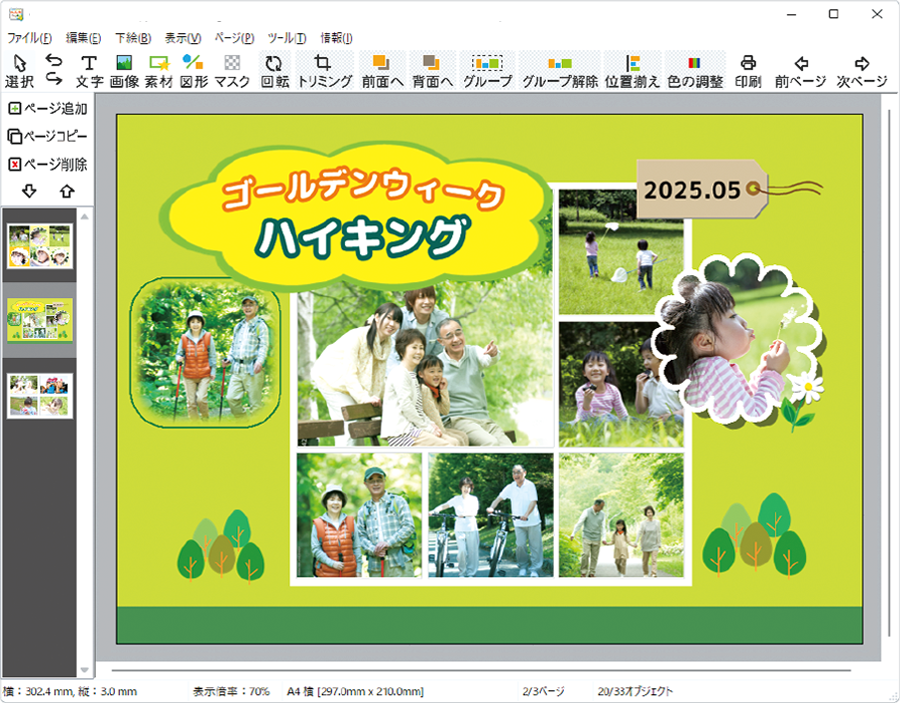Select the 選択 arrow tool
This screenshot has height=703, width=900.
coord(18,70)
